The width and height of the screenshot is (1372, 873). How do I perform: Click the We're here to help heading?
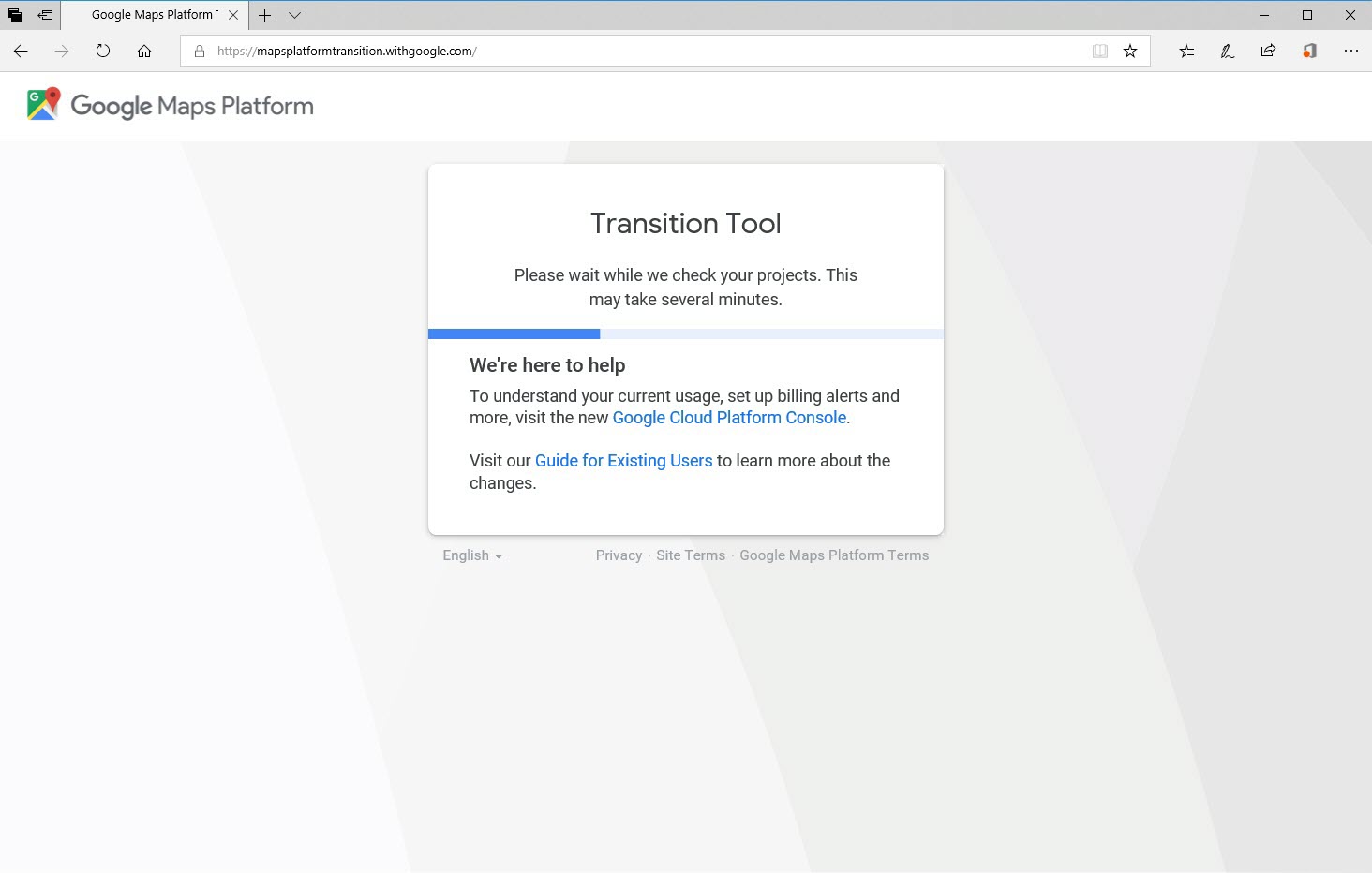(x=547, y=365)
